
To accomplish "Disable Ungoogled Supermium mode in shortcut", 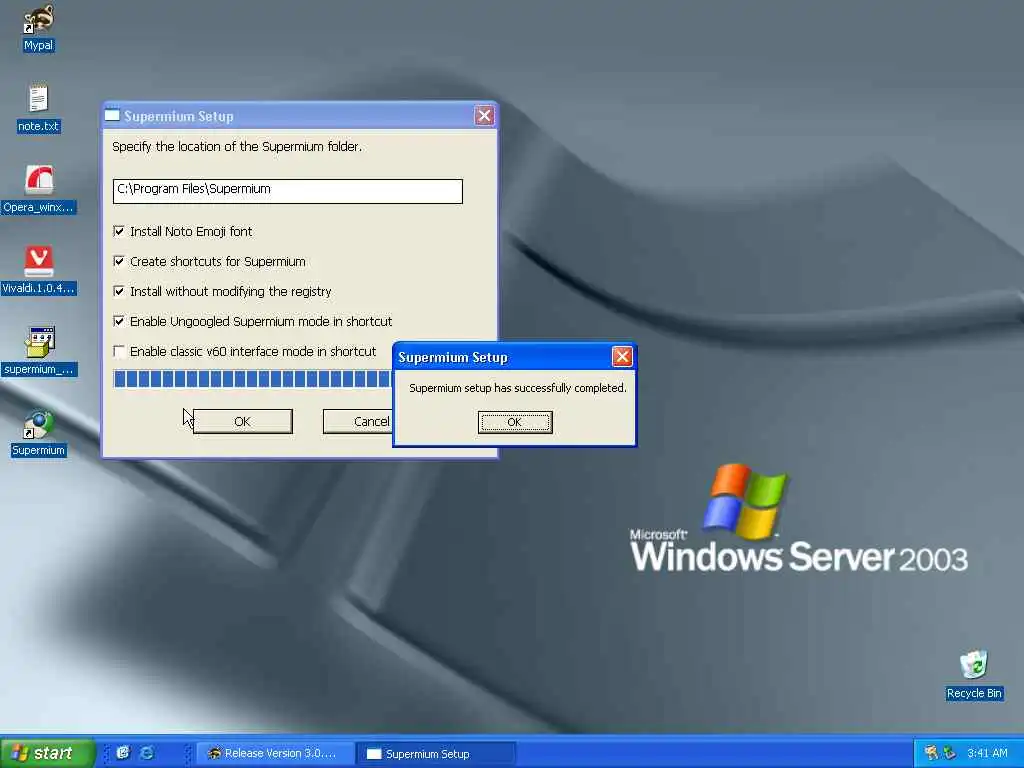I will [x=119, y=321].
